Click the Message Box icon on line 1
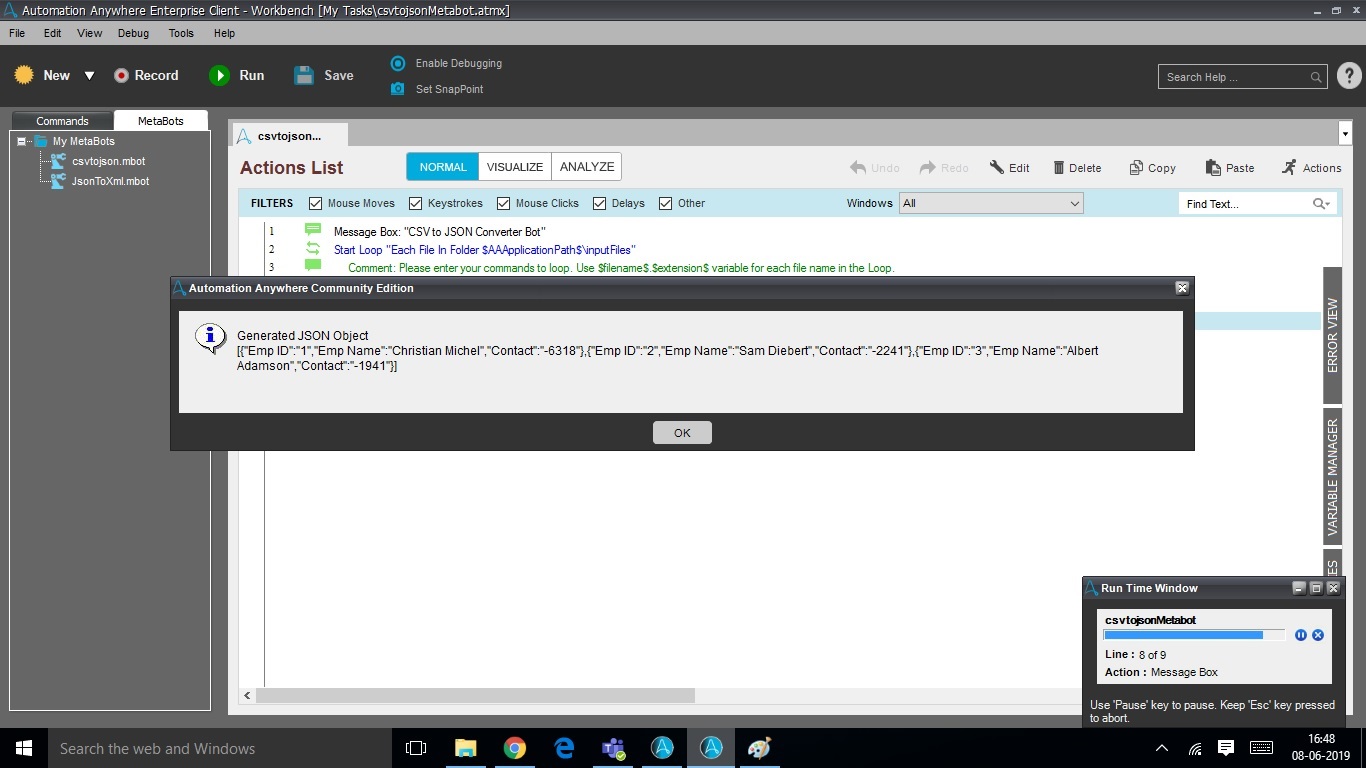This screenshot has width=1366, height=768. tap(313, 231)
